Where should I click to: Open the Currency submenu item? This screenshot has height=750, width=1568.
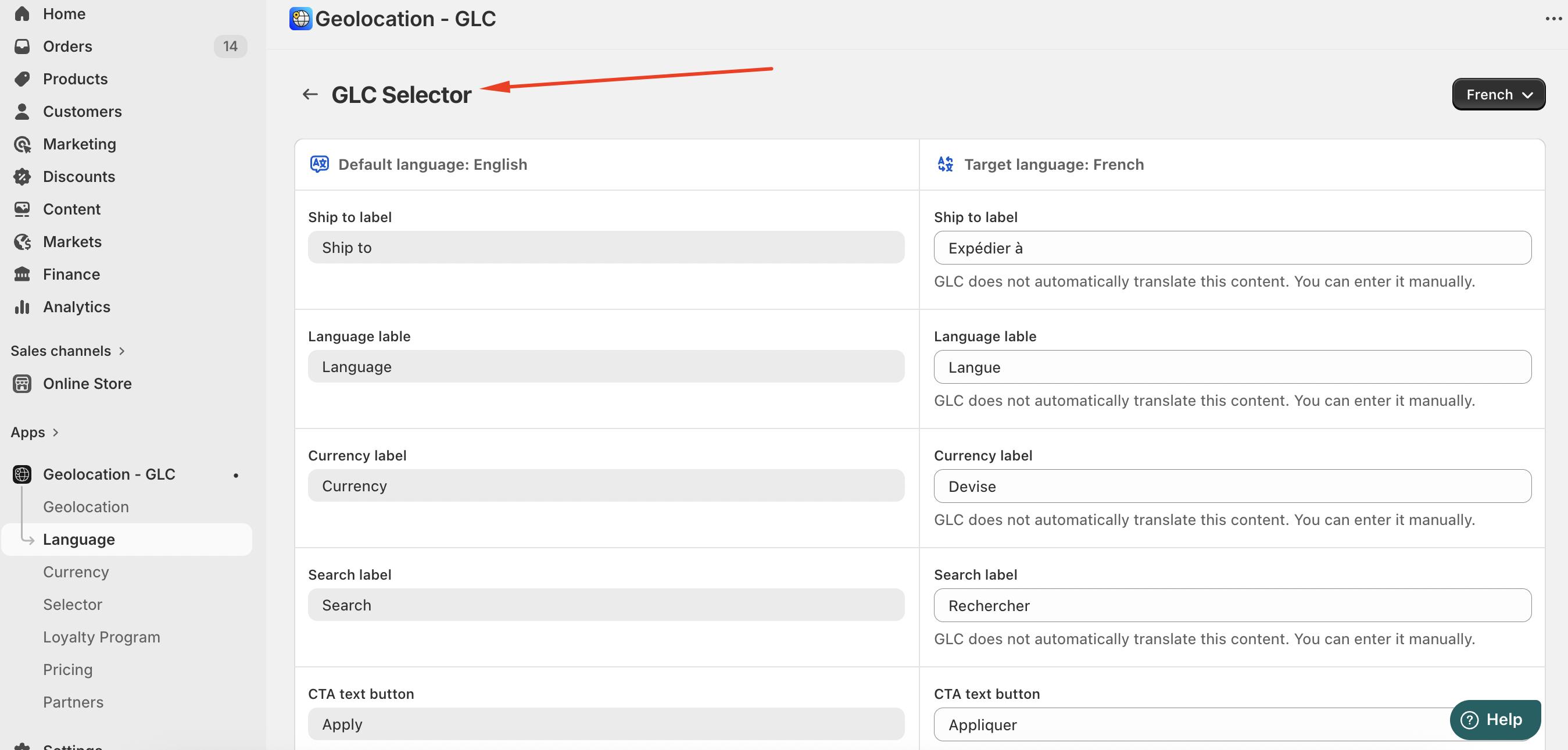[x=76, y=572]
